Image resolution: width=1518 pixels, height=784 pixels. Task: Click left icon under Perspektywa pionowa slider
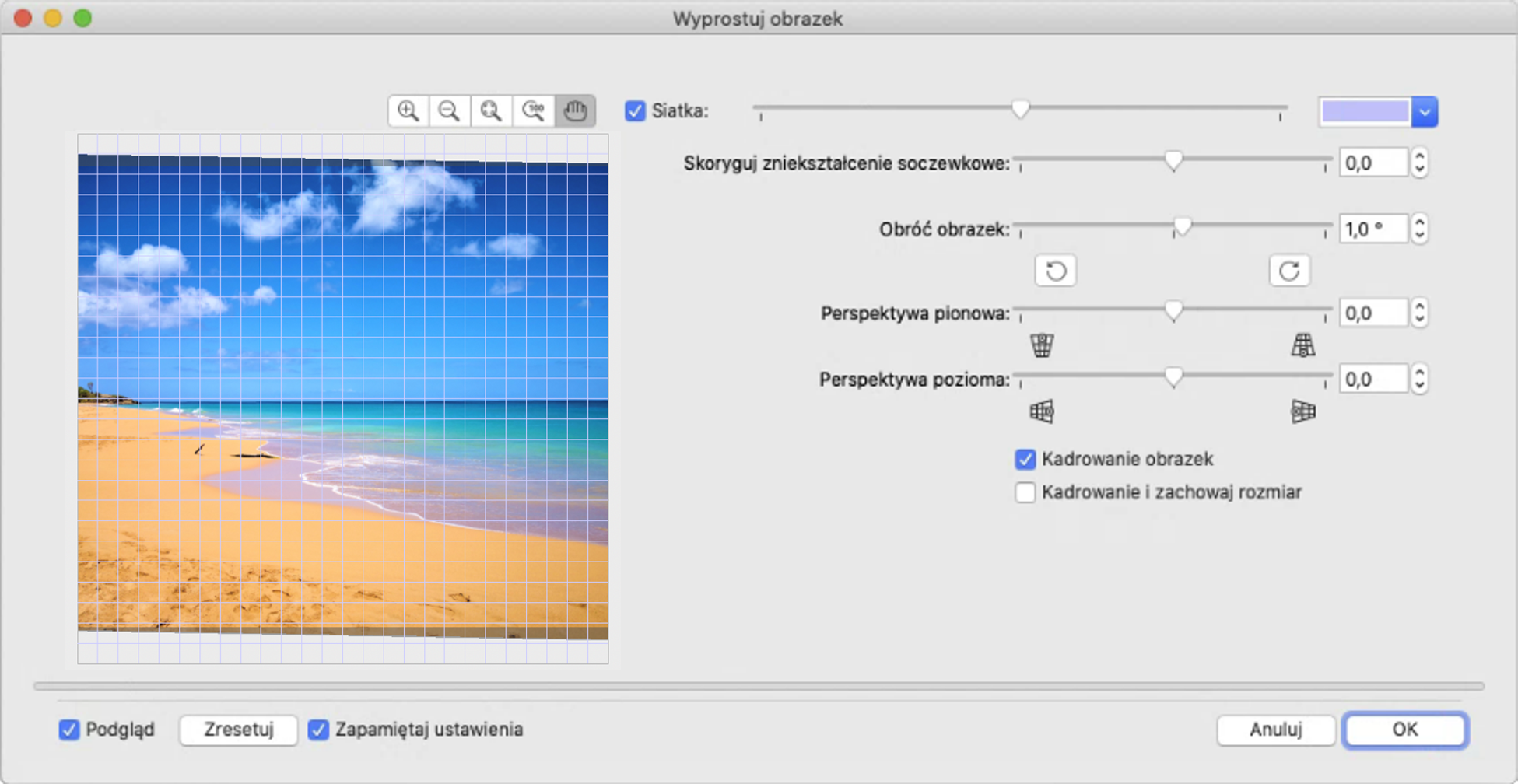tap(1042, 345)
